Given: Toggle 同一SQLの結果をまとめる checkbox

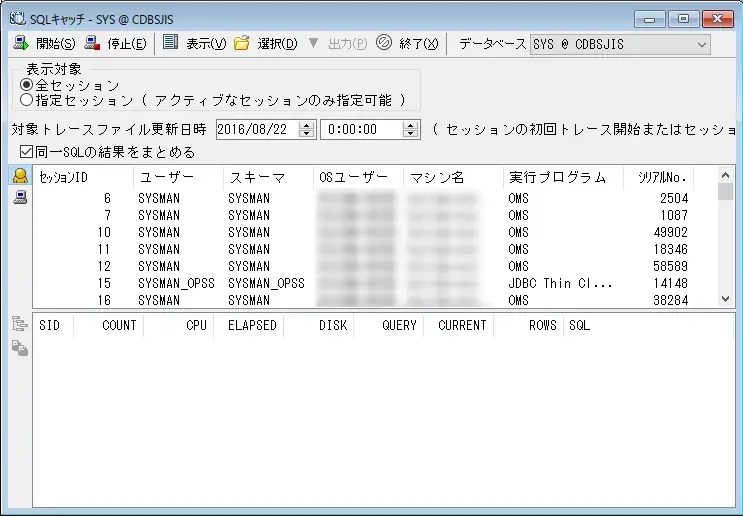Looking at the screenshot, I should coord(26,152).
